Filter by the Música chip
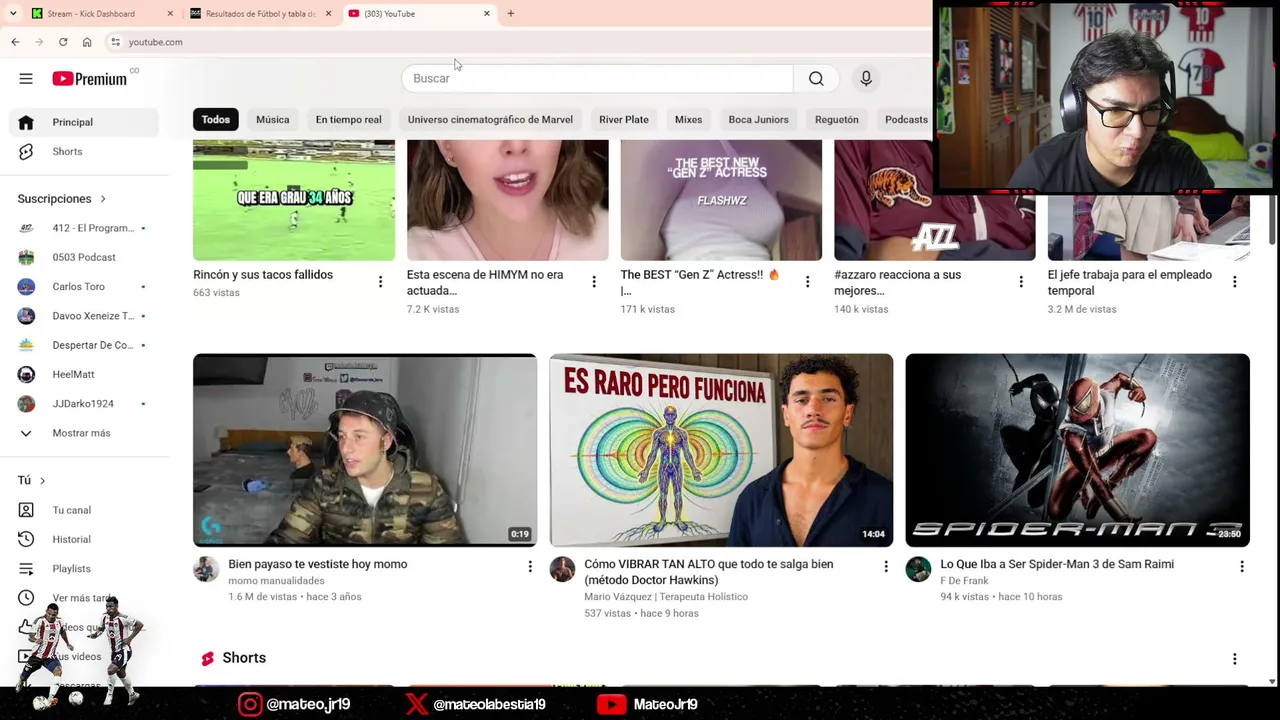Screen dimensions: 1280x720 coord(272,120)
